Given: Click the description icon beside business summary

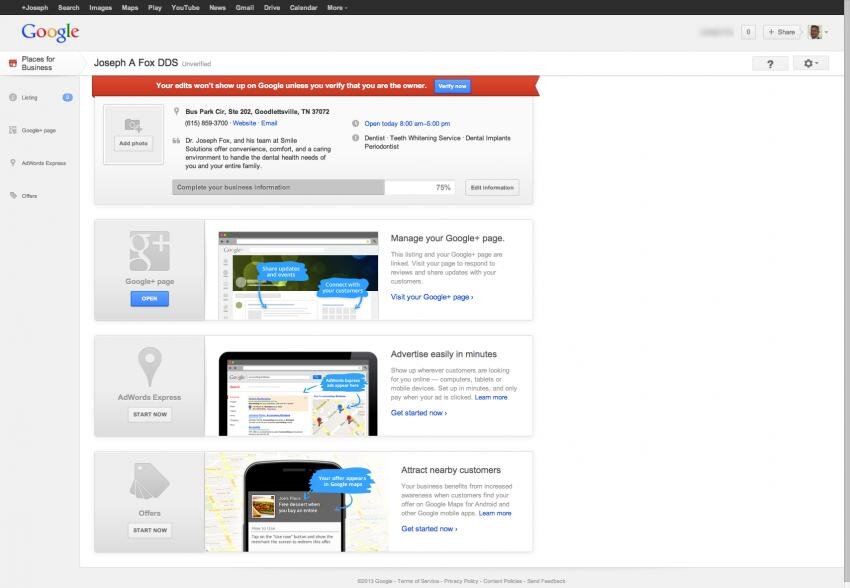Looking at the screenshot, I should [176, 140].
